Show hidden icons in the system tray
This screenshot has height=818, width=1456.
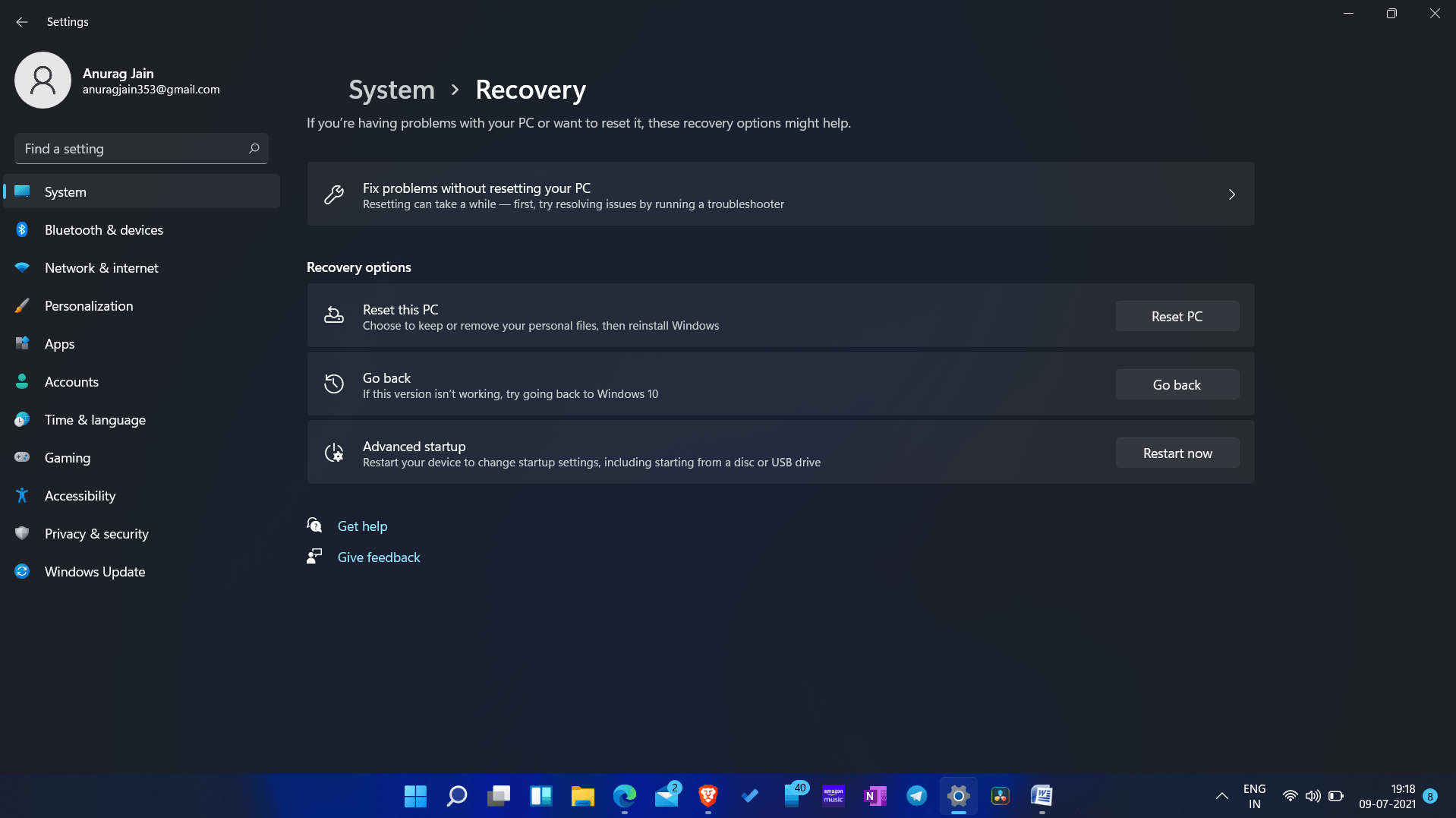(x=1221, y=796)
